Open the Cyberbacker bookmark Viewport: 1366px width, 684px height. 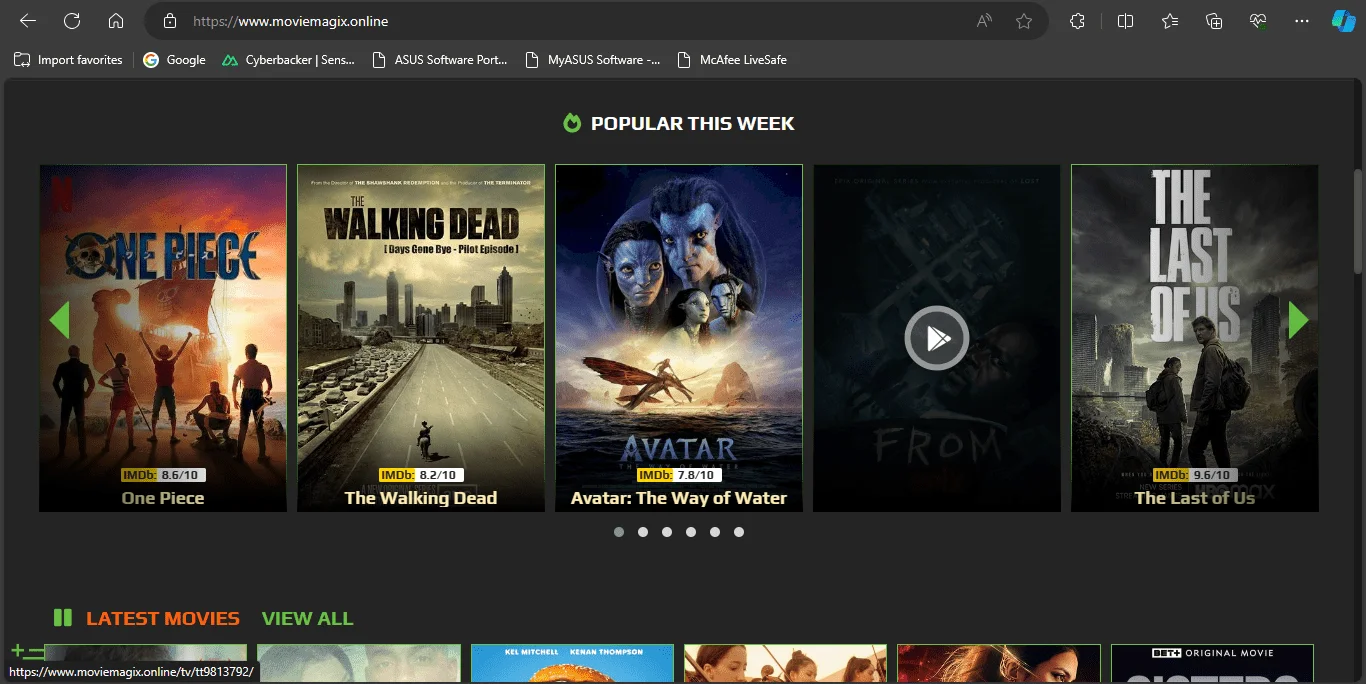(288, 60)
